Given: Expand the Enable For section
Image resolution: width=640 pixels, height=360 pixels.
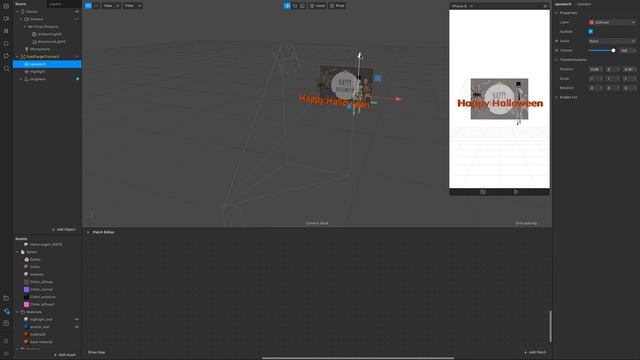Looking at the screenshot, I should [556, 97].
